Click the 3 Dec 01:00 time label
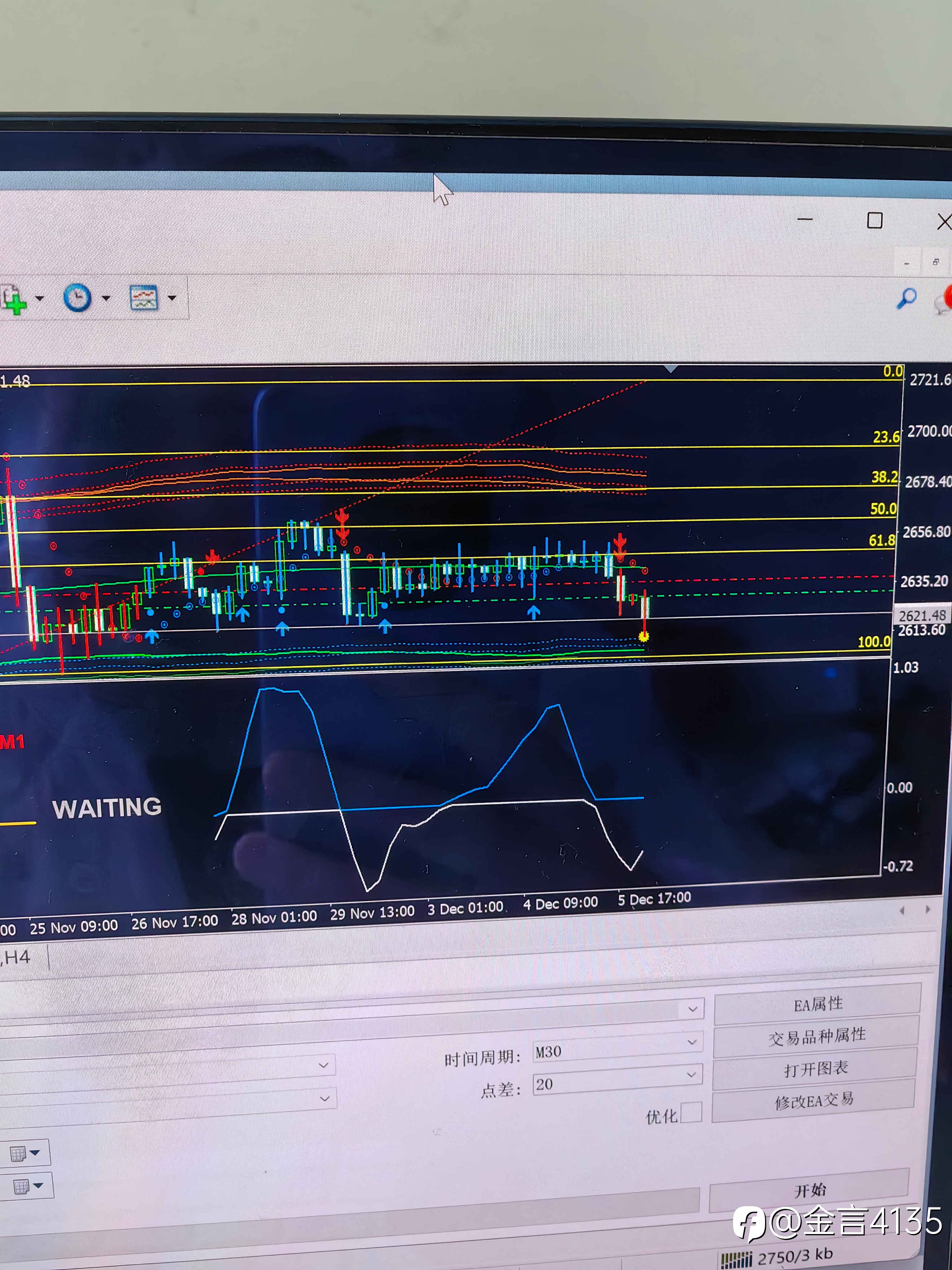The height and width of the screenshot is (1270, 952). pyautogui.click(x=465, y=908)
